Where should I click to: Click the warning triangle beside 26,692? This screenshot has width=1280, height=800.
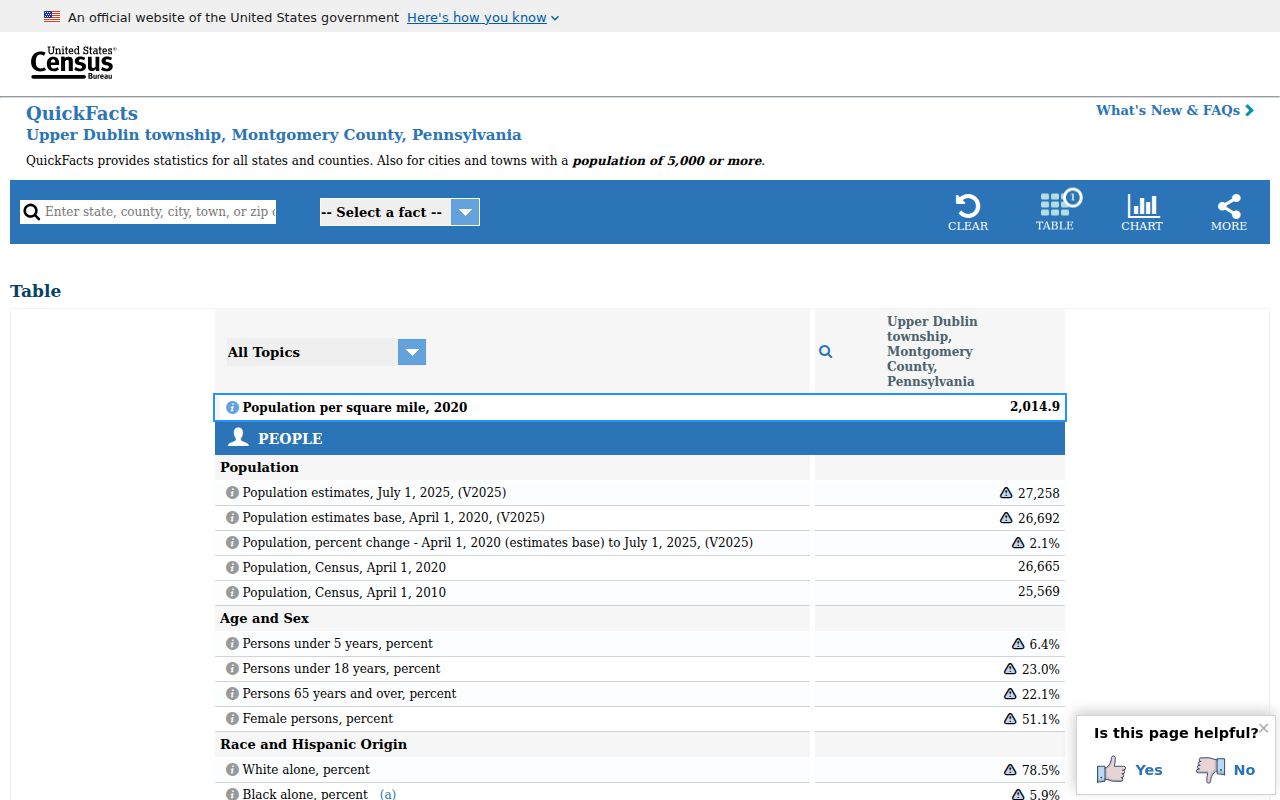tap(1006, 518)
